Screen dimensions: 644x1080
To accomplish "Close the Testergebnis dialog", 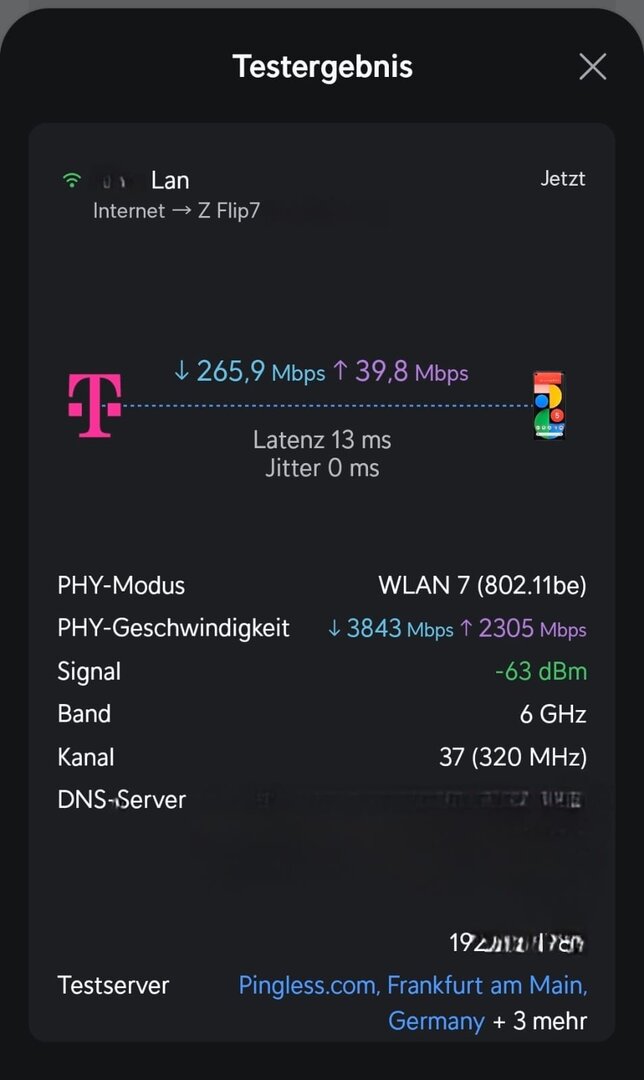I will click(593, 67).
